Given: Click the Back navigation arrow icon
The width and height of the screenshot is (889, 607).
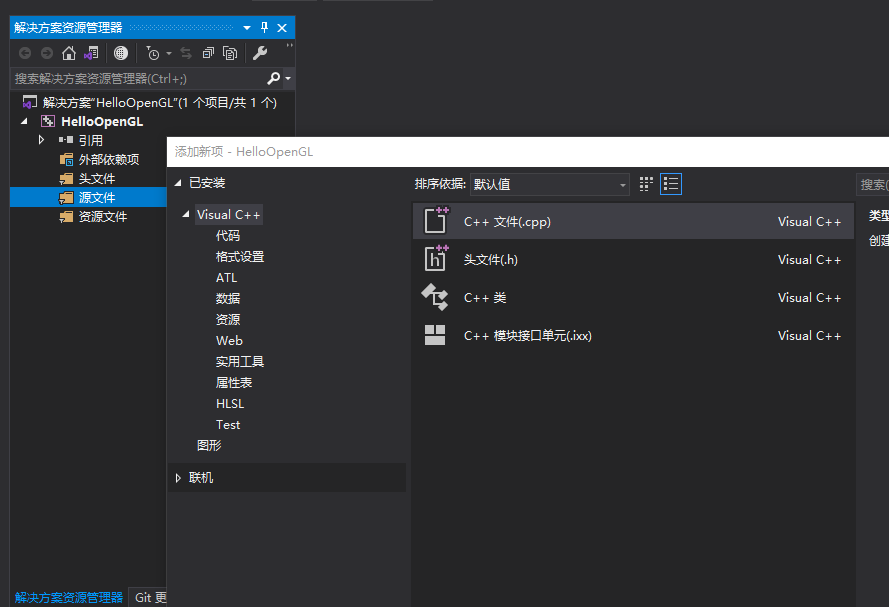Looking at the screenshot, I should (x=25, y=52).
